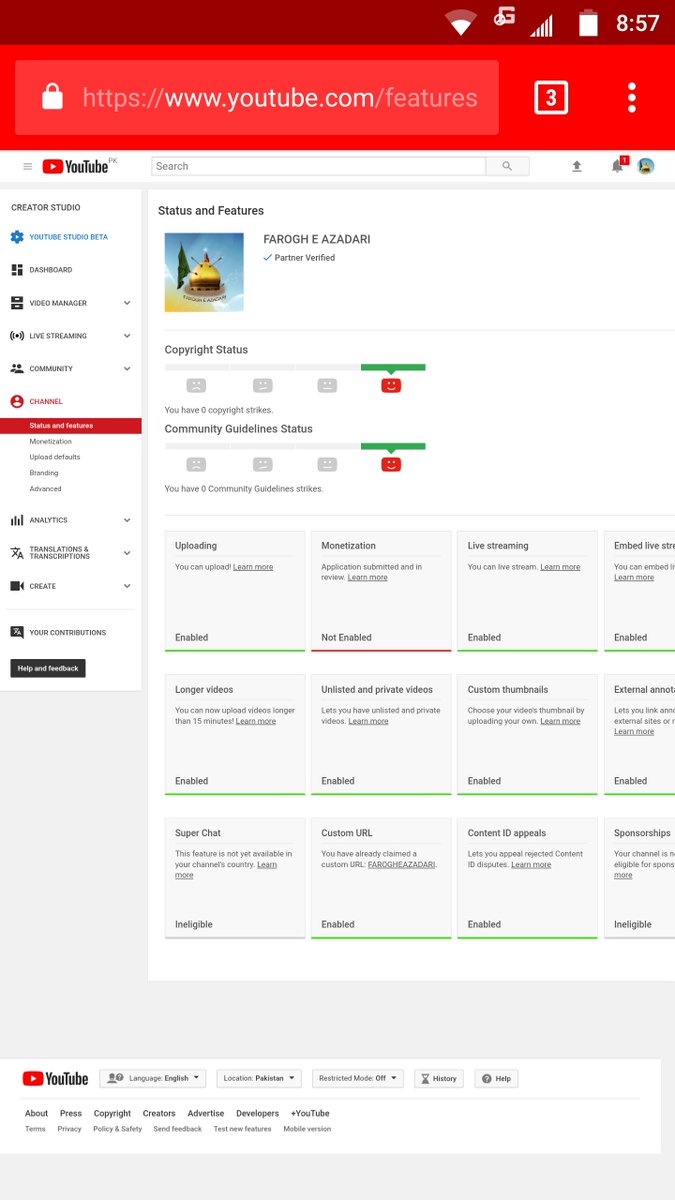The width and height of the screenshot is (675, 1200).
Task: Open the Language: English dropdown
Action: tap(152, 1078)
